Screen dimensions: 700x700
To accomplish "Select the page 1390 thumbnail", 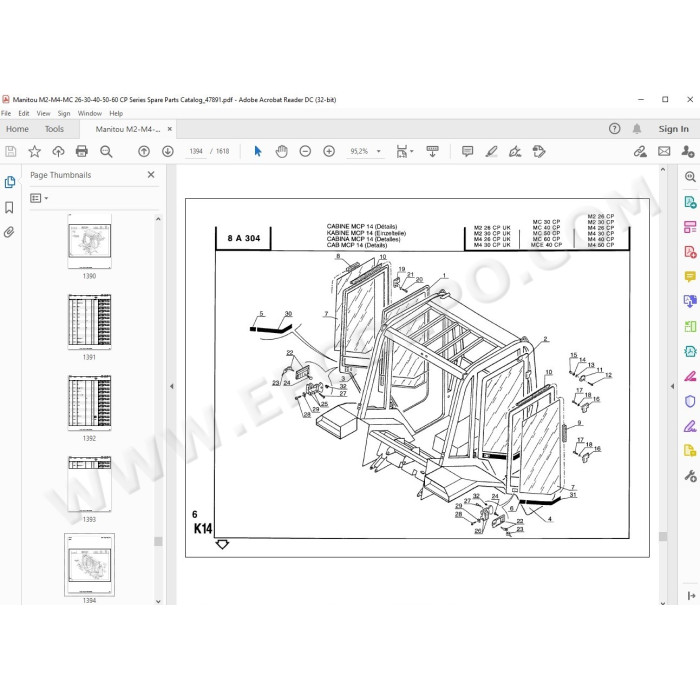I will [89, 241].
